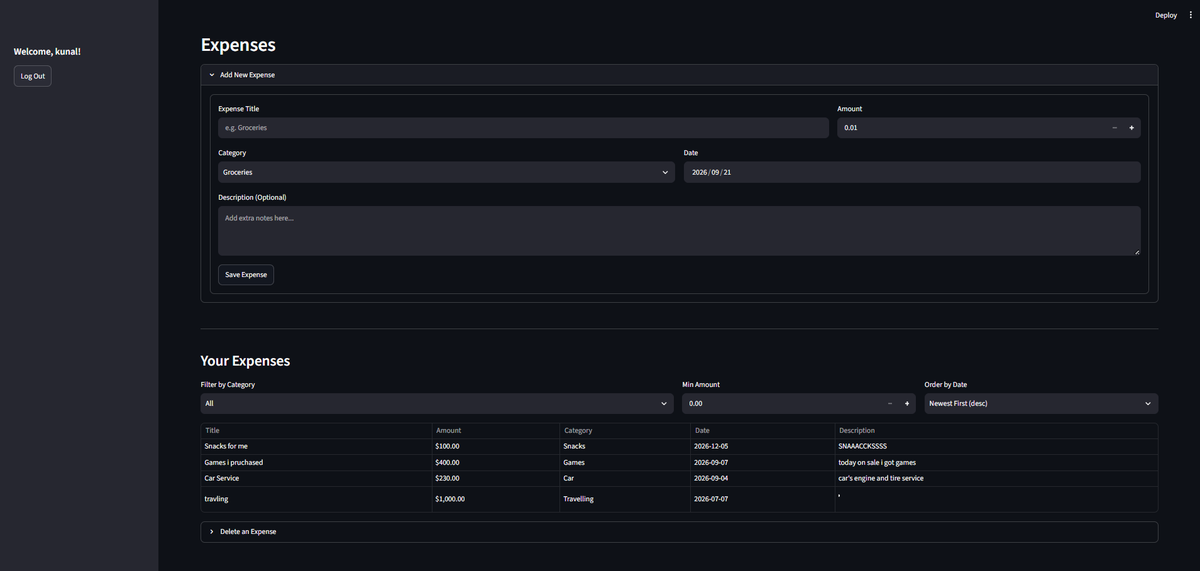Screen dimensions: 1200x571
Task: Select the 'Car Service' title cell
Action: (x=316, y=478)
